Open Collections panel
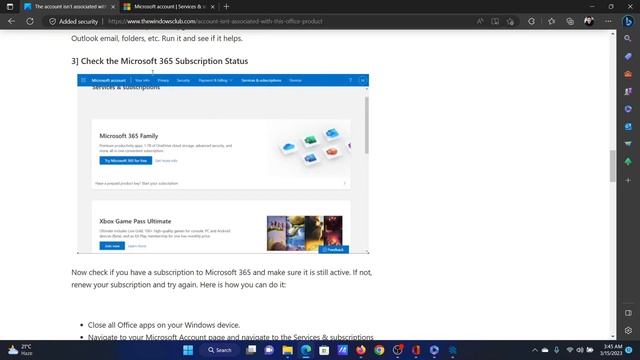640x360 pixels. coord(570,21)
